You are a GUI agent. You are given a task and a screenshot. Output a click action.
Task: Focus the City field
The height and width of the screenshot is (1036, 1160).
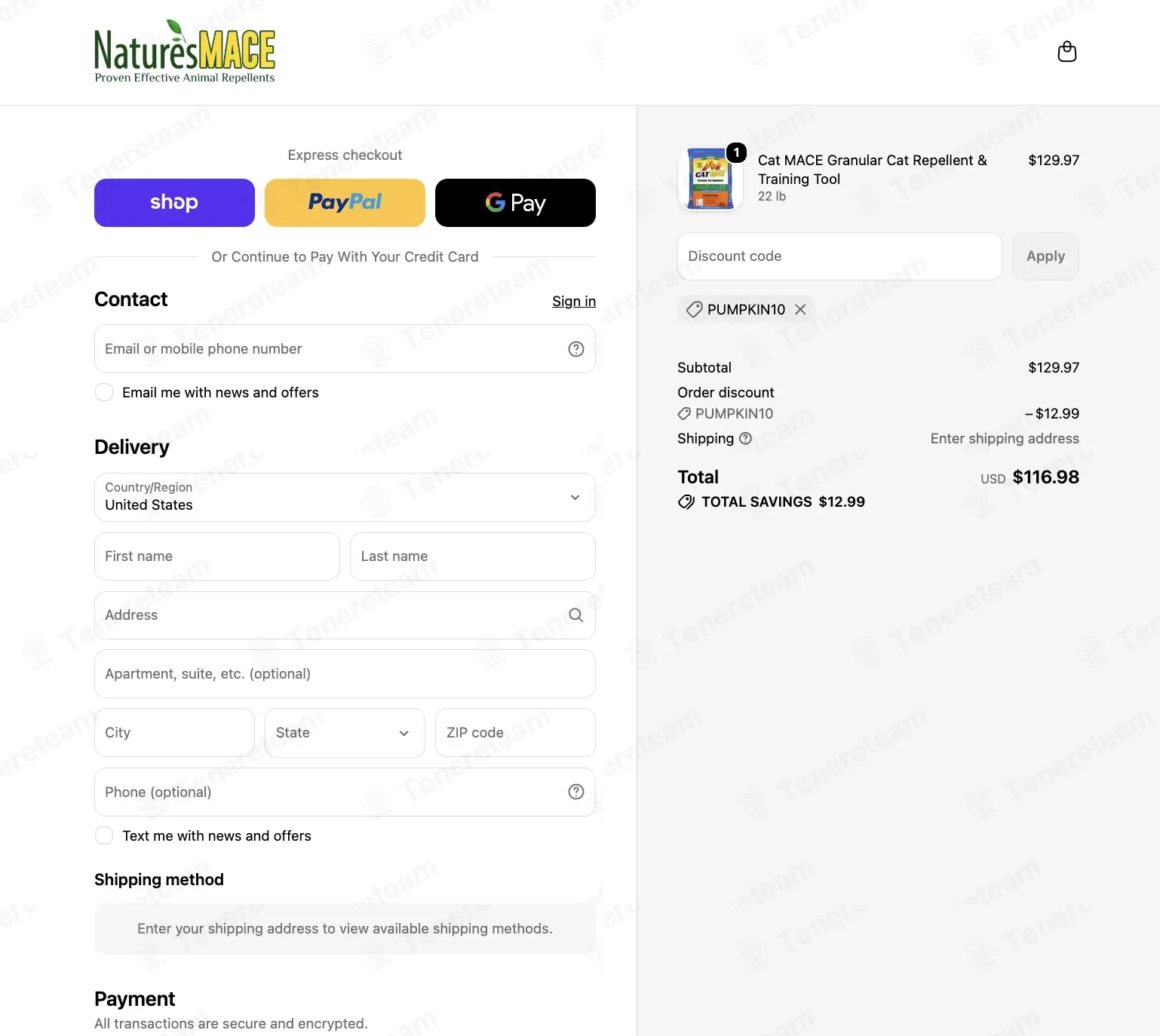(174, 732)
